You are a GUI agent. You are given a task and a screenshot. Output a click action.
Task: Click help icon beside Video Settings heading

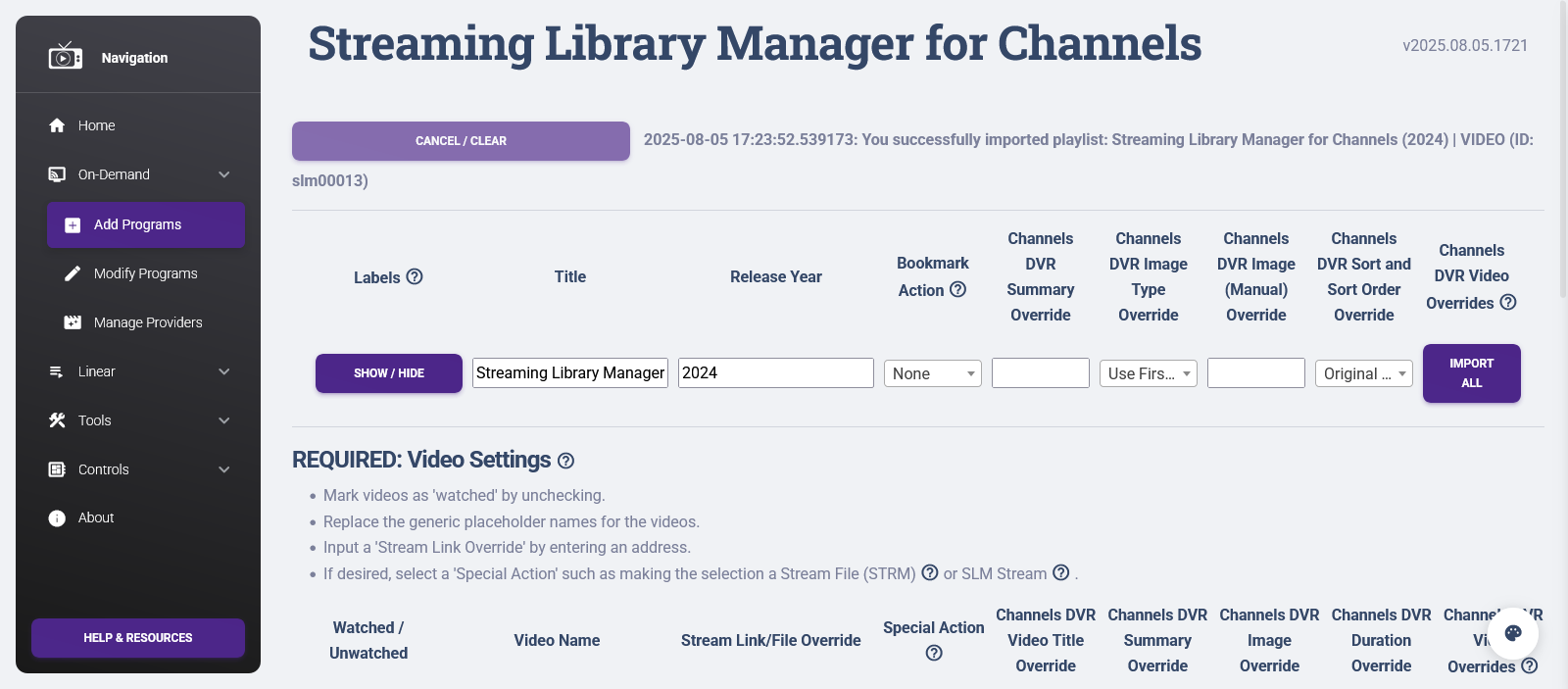pyautogui.click(x=565, y=461)
